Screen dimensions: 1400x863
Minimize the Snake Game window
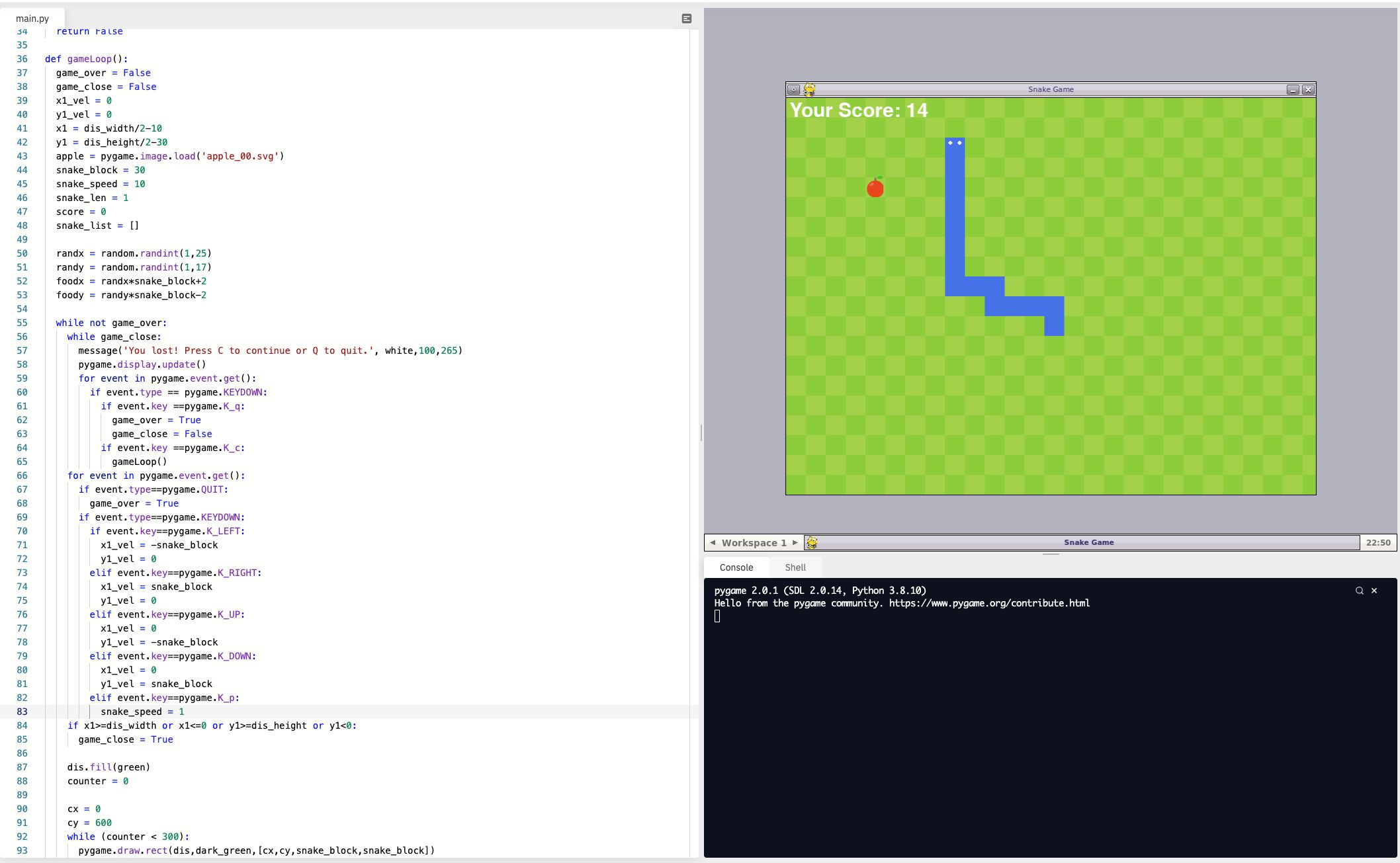1292,89
